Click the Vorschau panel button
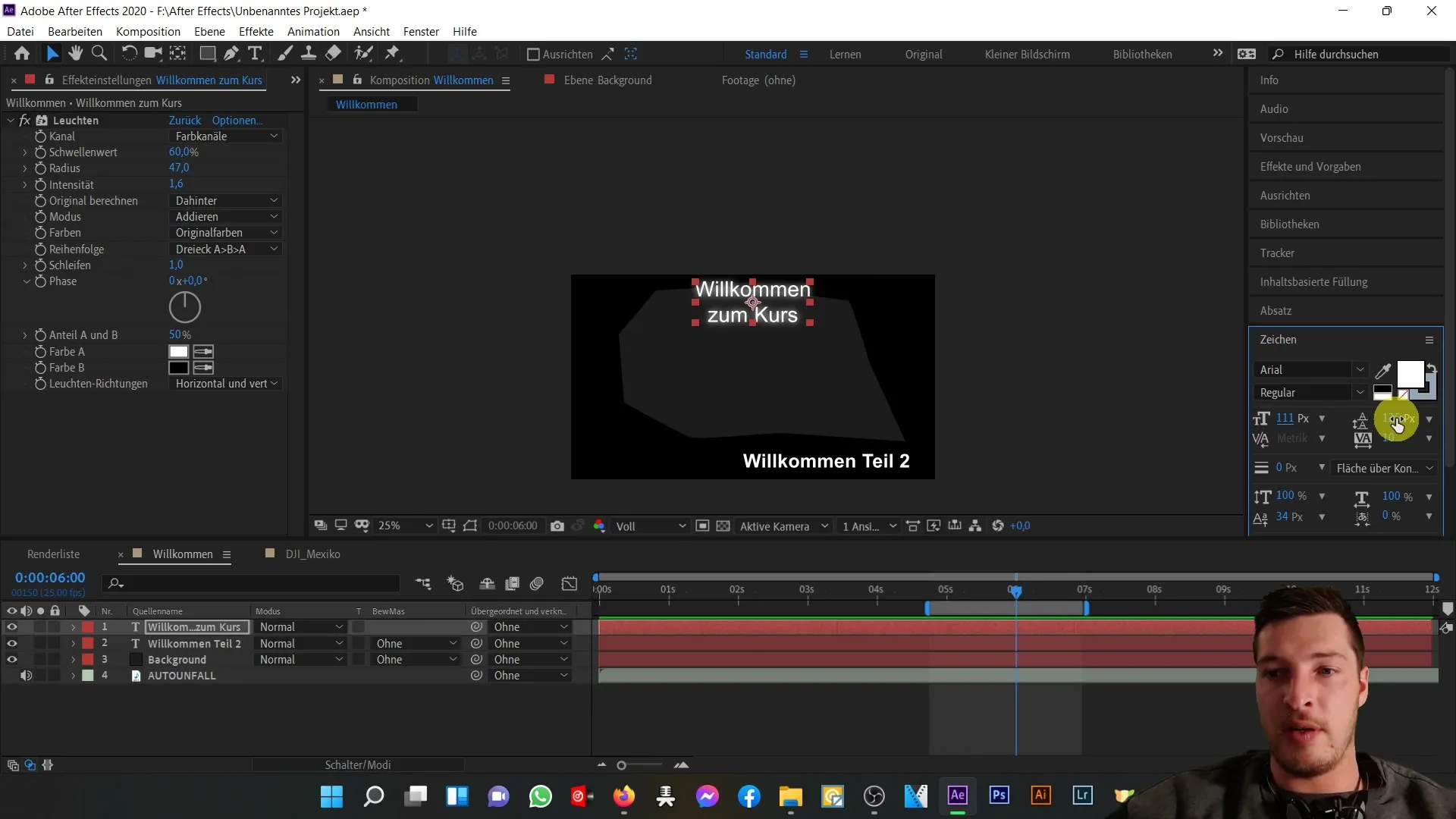This screenshot has height=819, width=1456. 1283,137
